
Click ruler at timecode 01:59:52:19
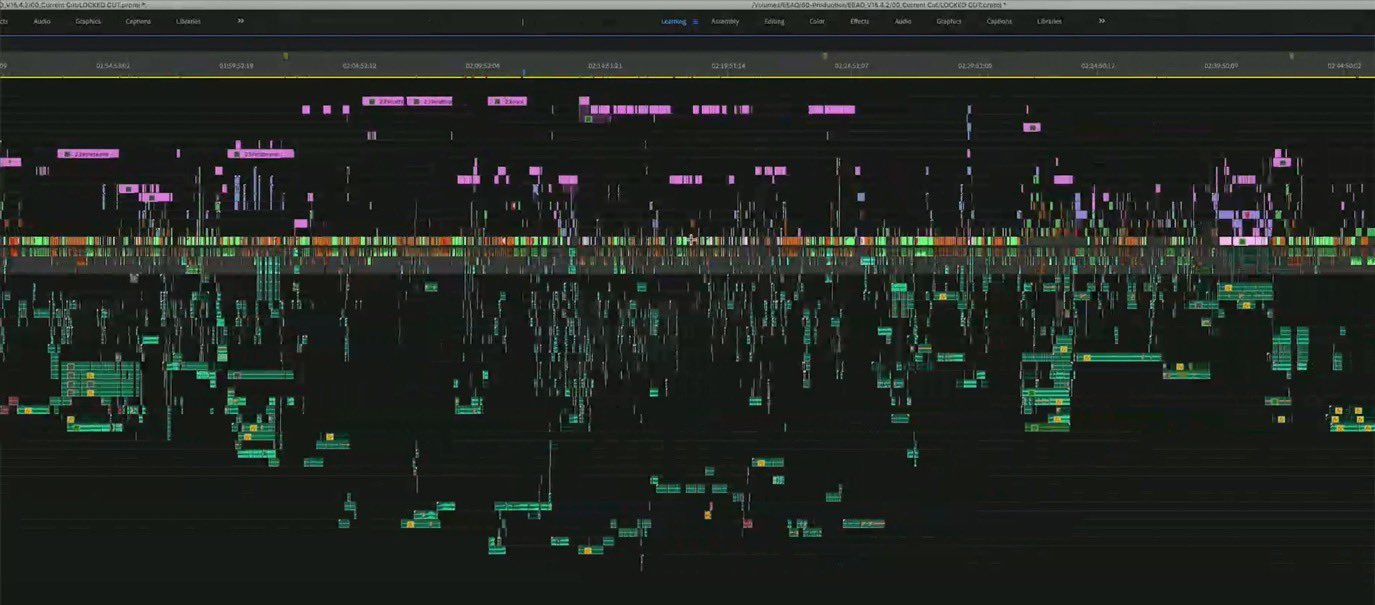236,66
